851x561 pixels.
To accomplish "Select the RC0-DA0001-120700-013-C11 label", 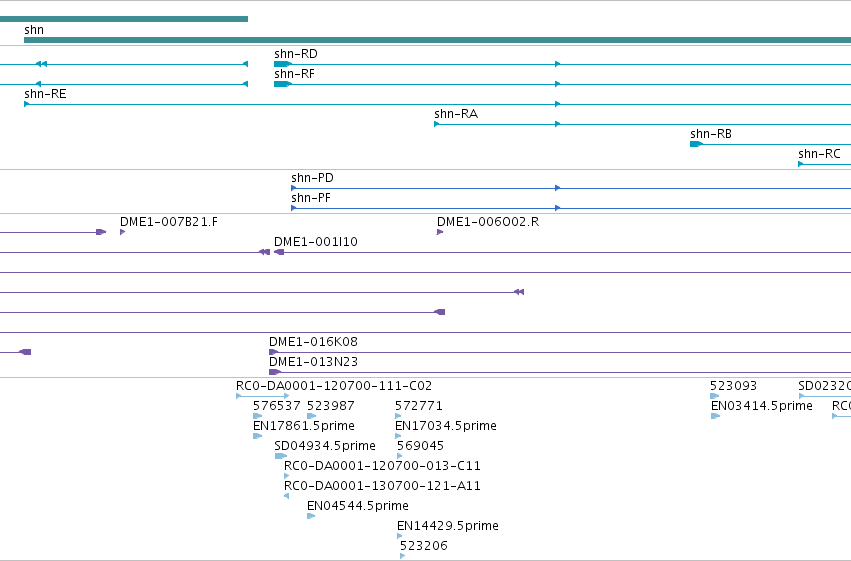I will point(382,466).
